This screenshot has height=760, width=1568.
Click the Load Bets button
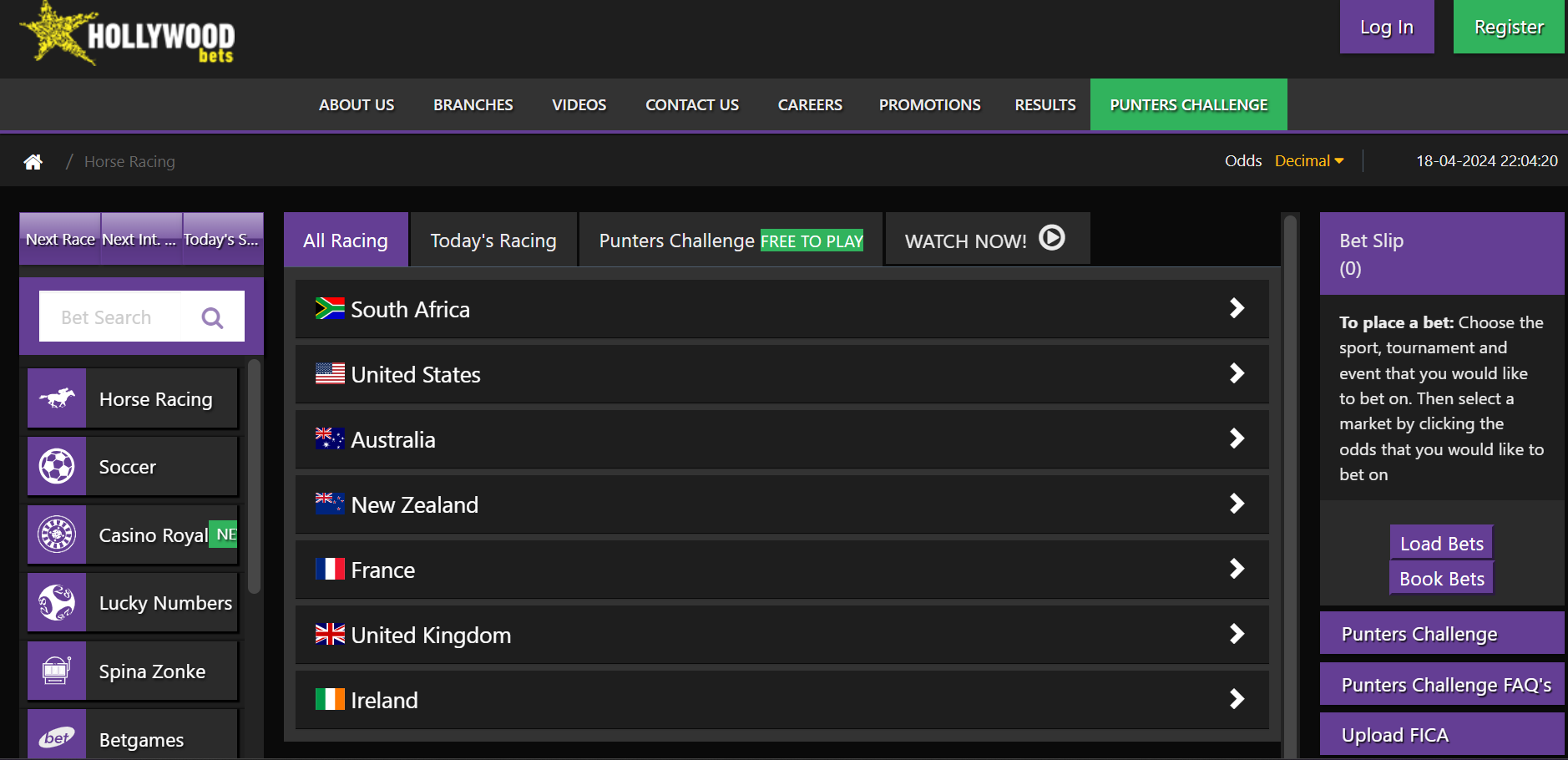tap(1442, 543)
